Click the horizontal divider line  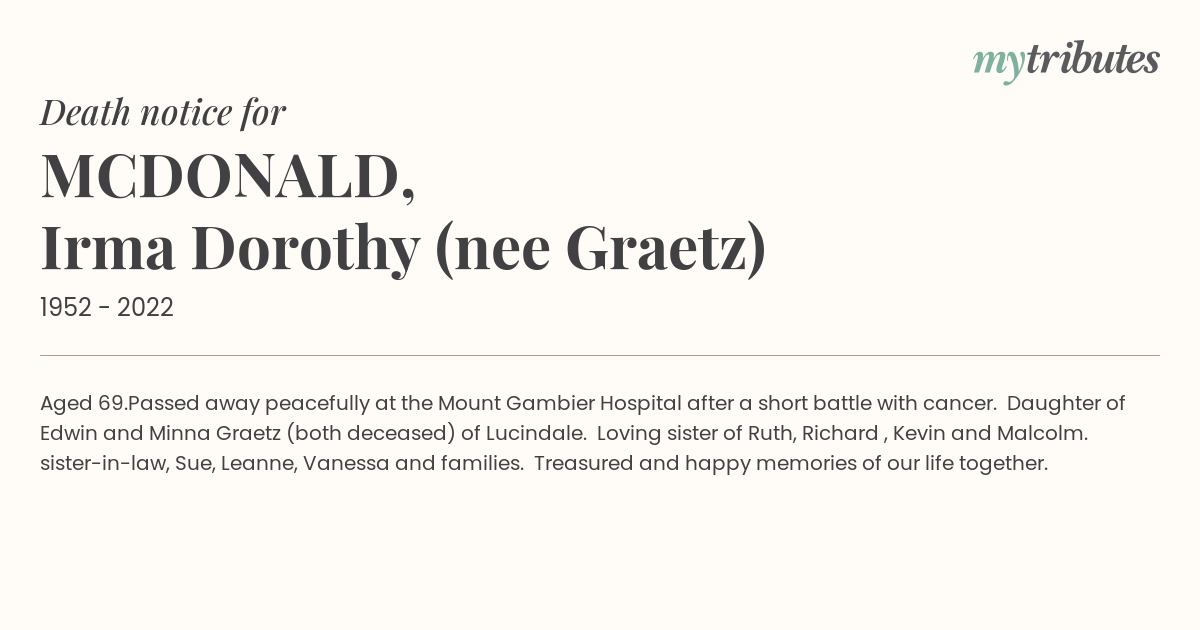click(x=600, y=355)
